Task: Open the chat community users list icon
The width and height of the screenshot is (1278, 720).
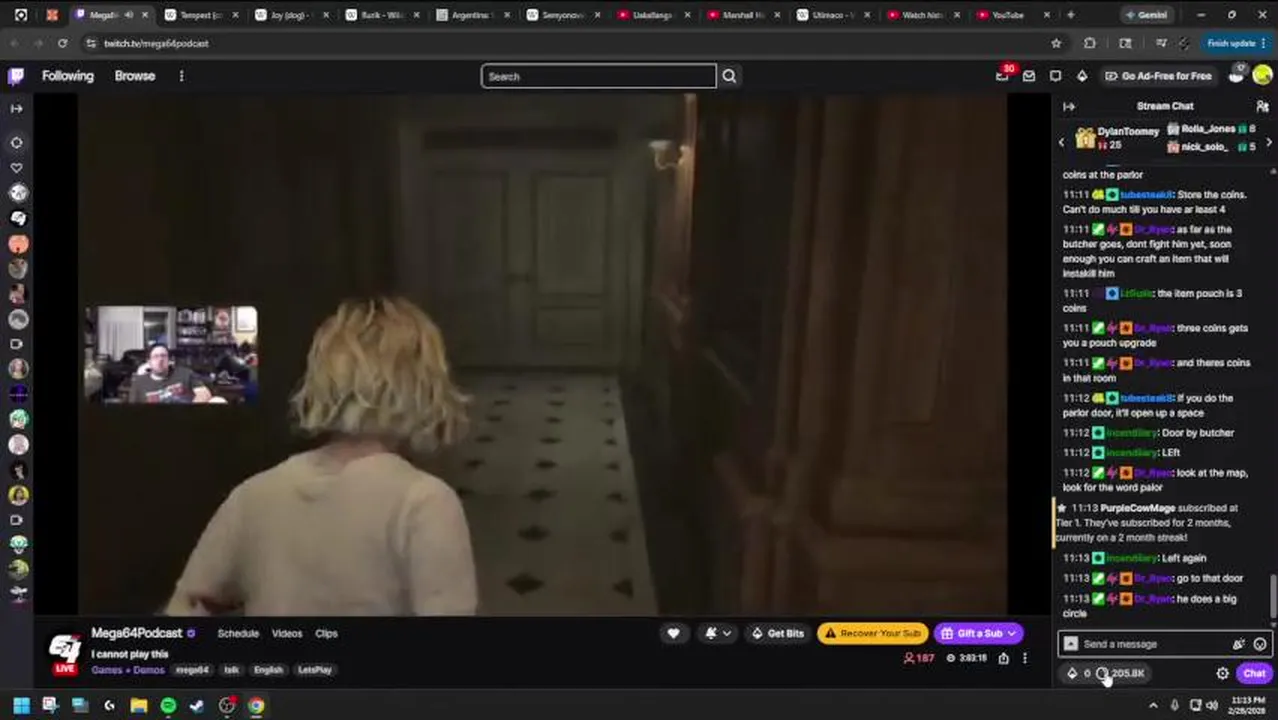Action: 1262,106
